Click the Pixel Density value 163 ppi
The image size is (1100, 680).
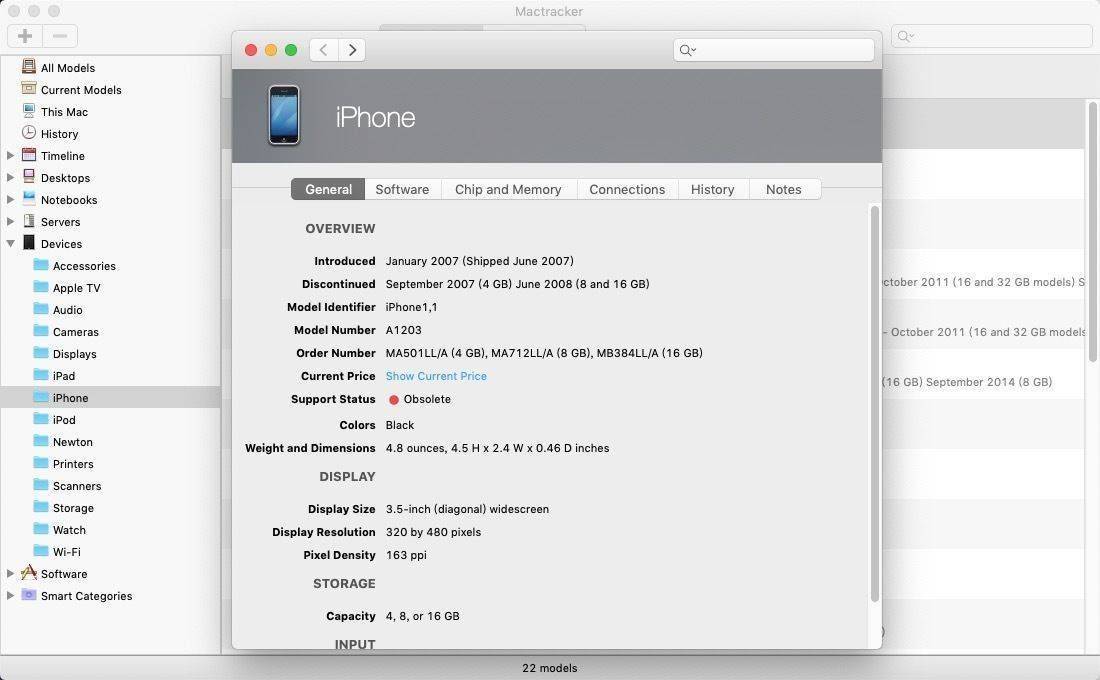(x=406, y=555)
